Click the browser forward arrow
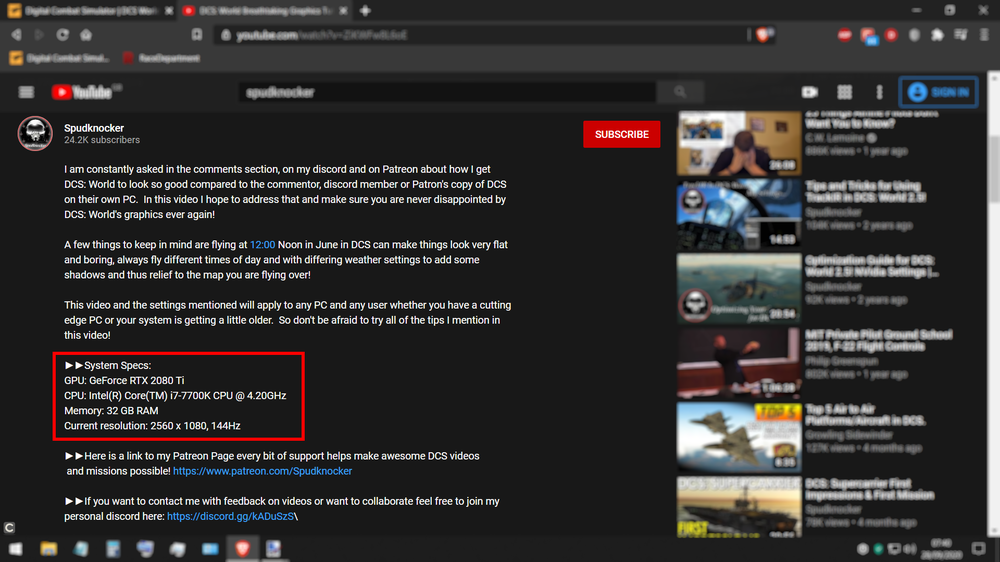This screenshot has height=562, width=1000. point(39,34)
